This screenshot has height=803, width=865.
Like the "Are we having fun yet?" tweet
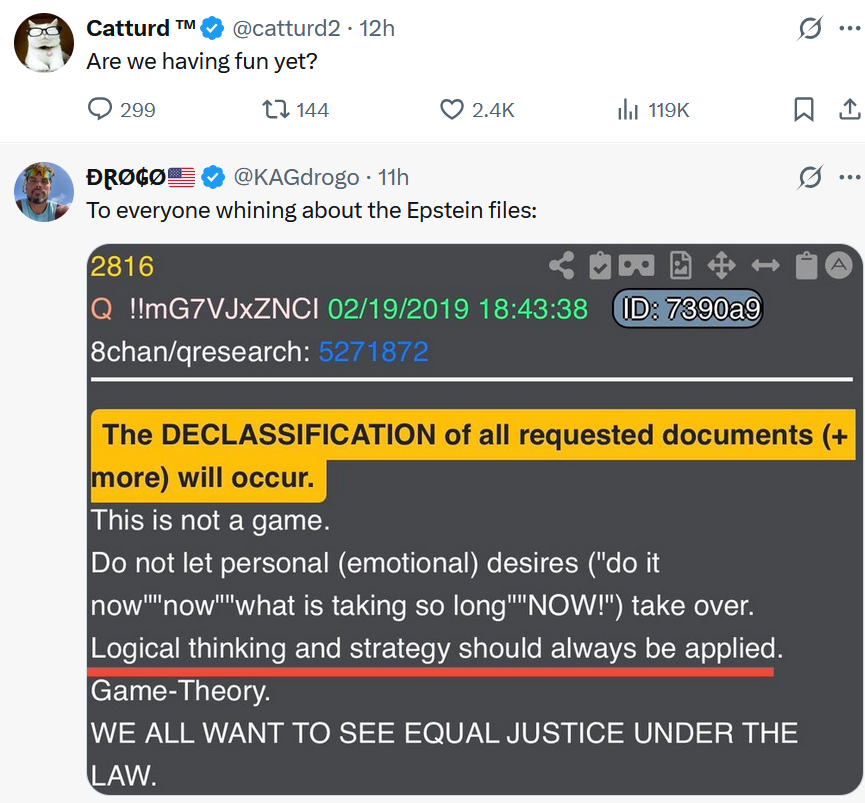(477, 109)
